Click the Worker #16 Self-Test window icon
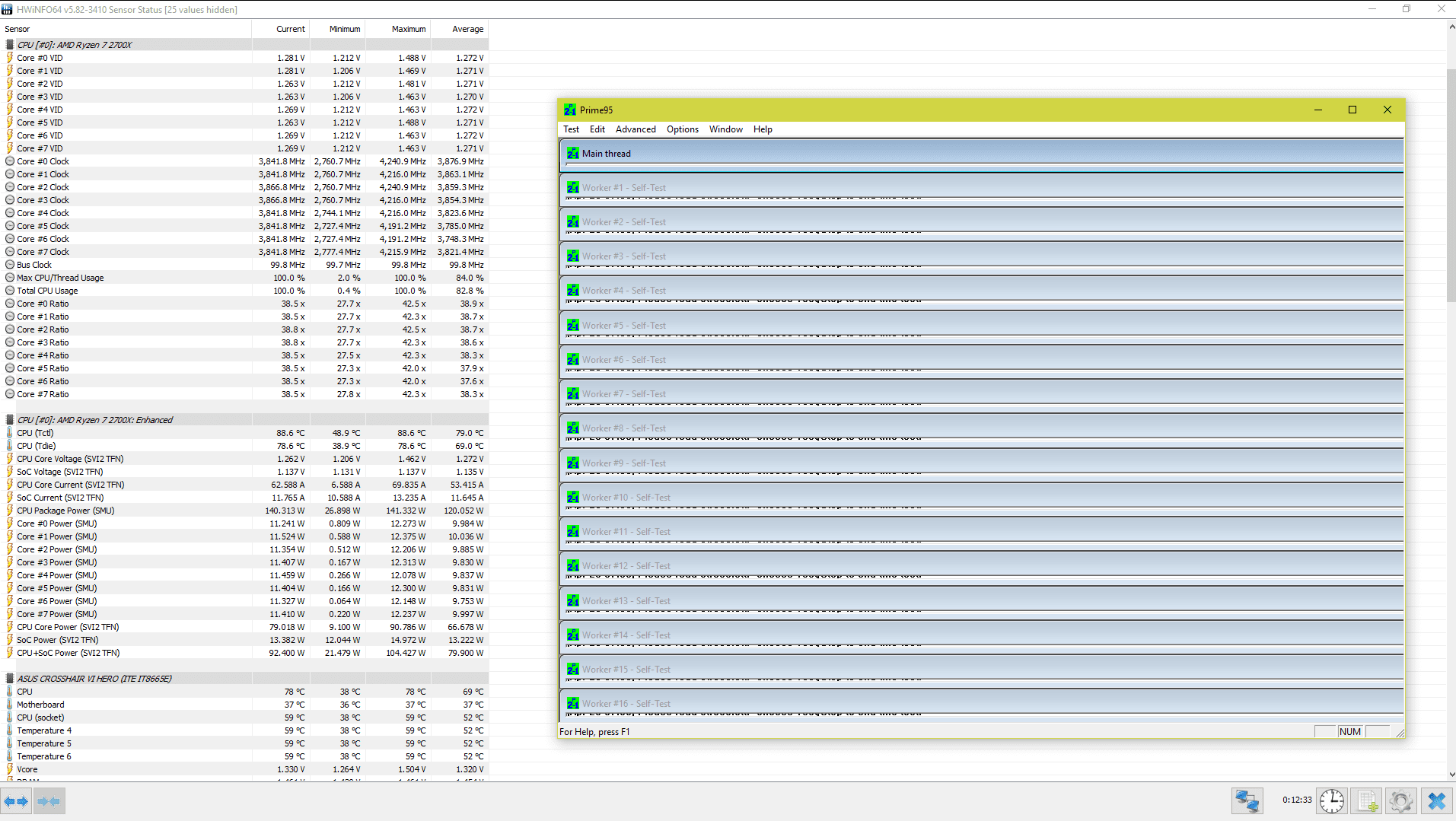 (x=573, y=704)
